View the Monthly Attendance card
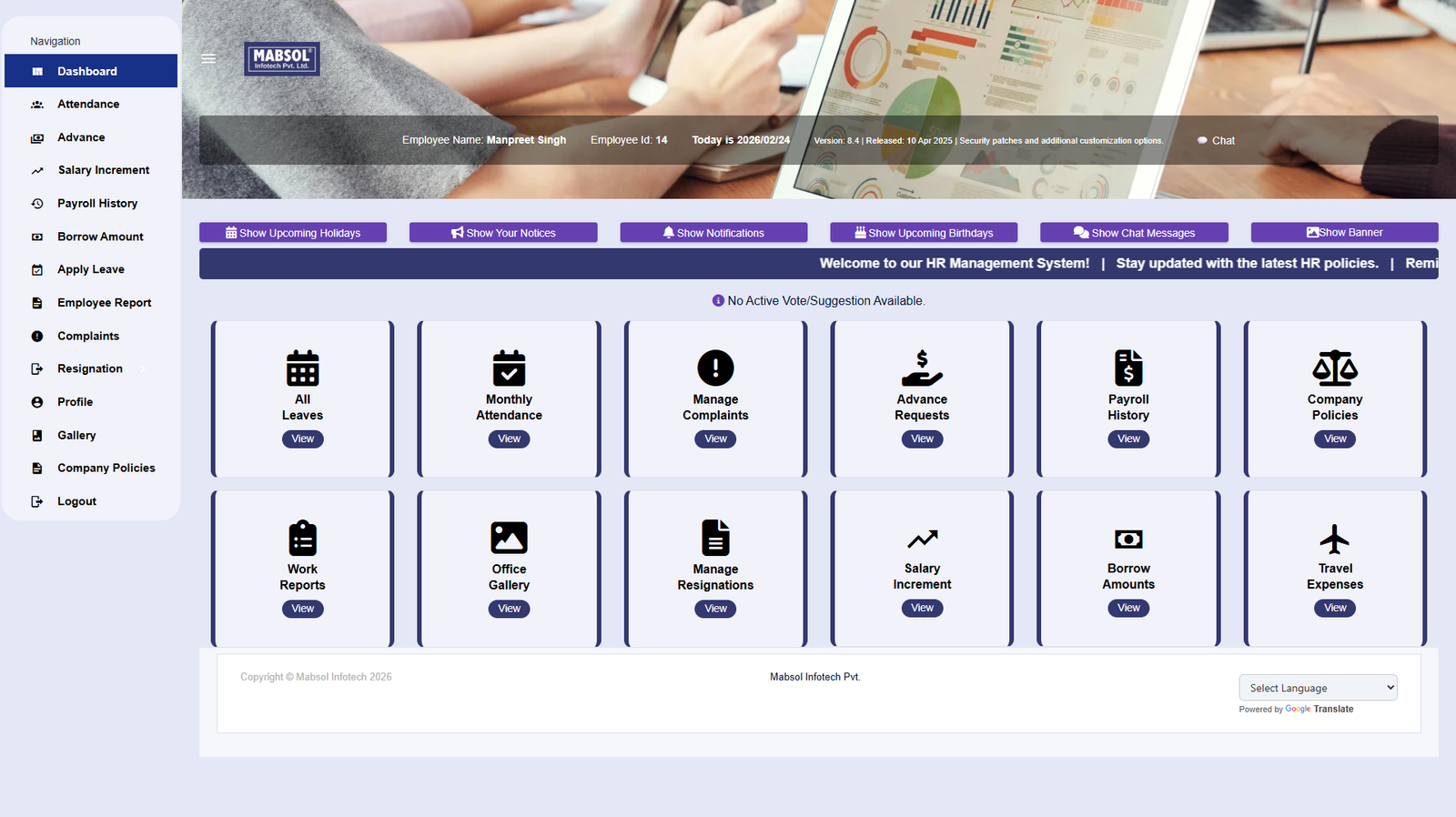Image resolution: width=1456 pixels, height=817 pixels. (509, 439)
